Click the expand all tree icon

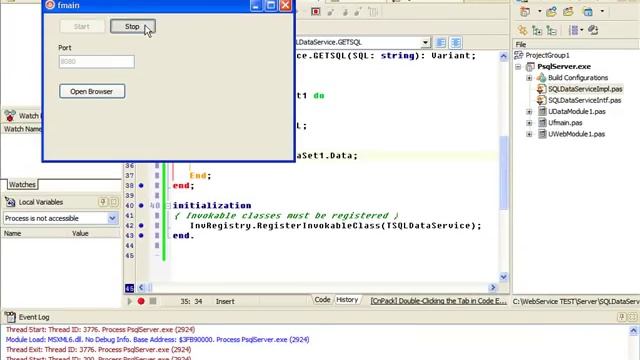point(537,30)
